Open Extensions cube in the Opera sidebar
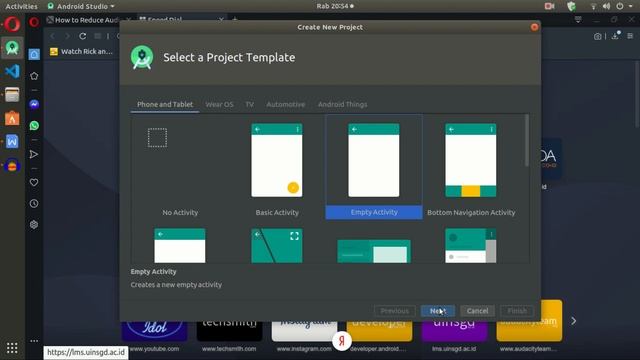The width and height of the screenshot is (640, 360). click(x=34, y=224)
